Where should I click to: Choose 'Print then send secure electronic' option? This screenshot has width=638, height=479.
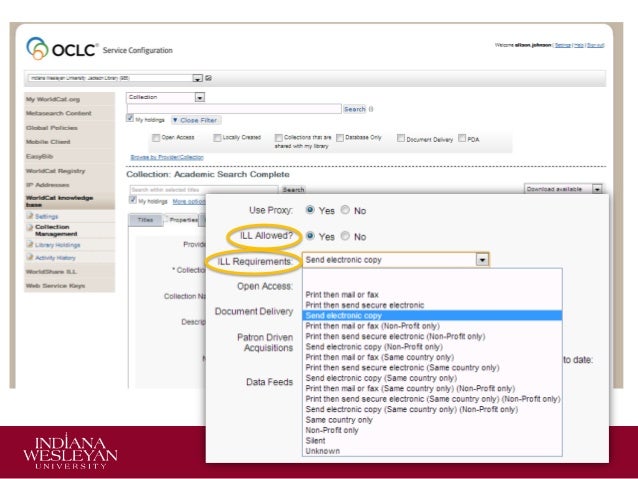pyautogui.click(x=365, y=305)
